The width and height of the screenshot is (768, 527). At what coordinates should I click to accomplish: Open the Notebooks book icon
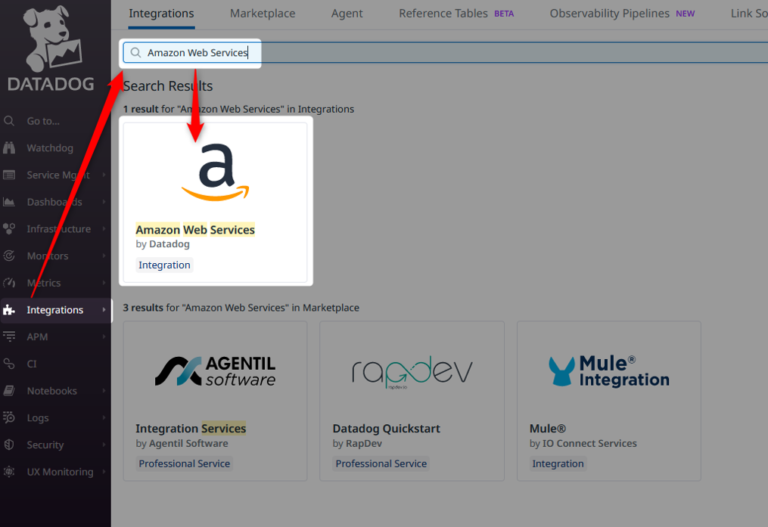click(9, 391)
